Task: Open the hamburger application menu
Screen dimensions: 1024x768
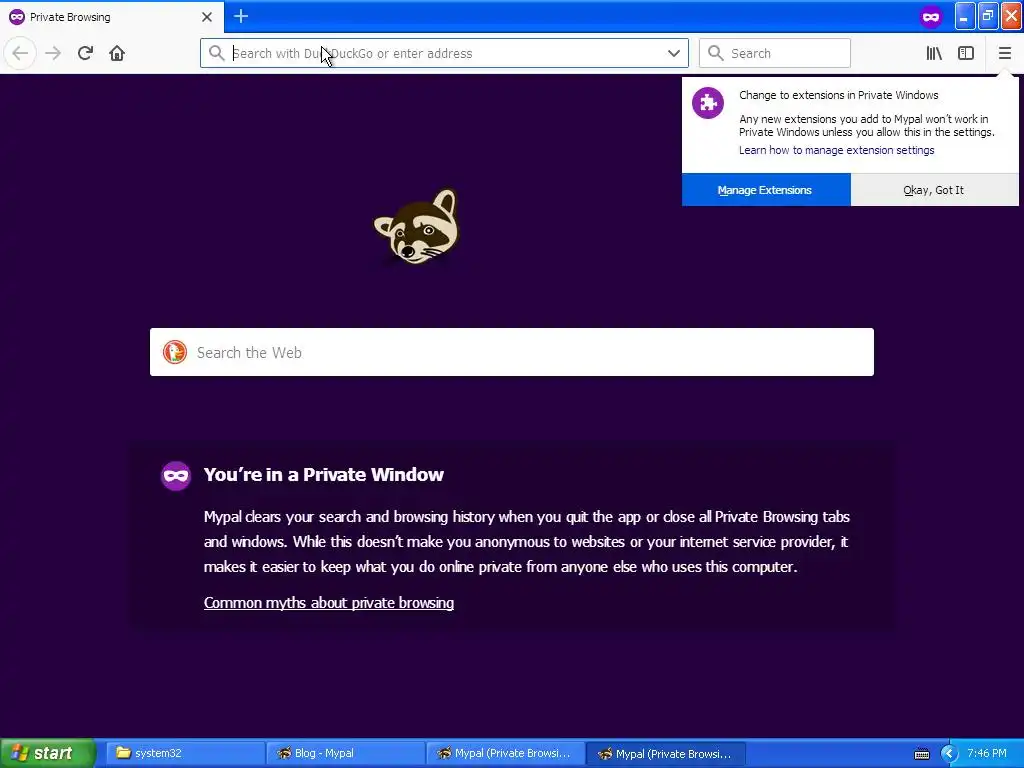Action: pyautogui.click(x=1004, y=53)
